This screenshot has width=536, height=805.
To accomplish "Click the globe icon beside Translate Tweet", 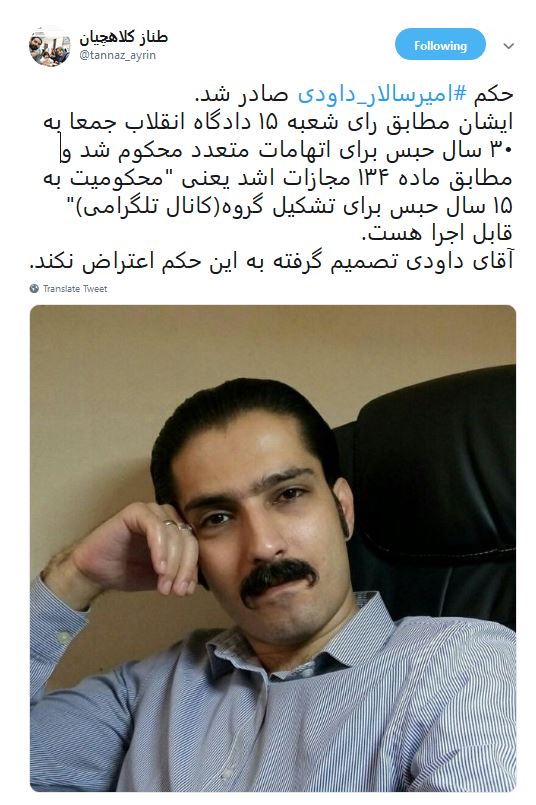I will [34, 289].
